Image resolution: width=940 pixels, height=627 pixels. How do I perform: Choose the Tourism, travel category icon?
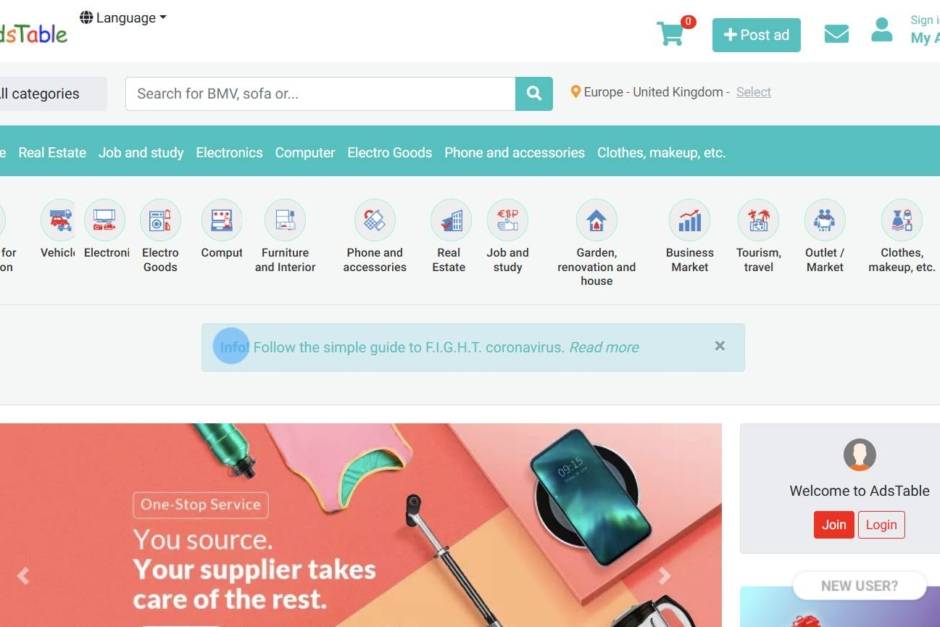point(758,220)
